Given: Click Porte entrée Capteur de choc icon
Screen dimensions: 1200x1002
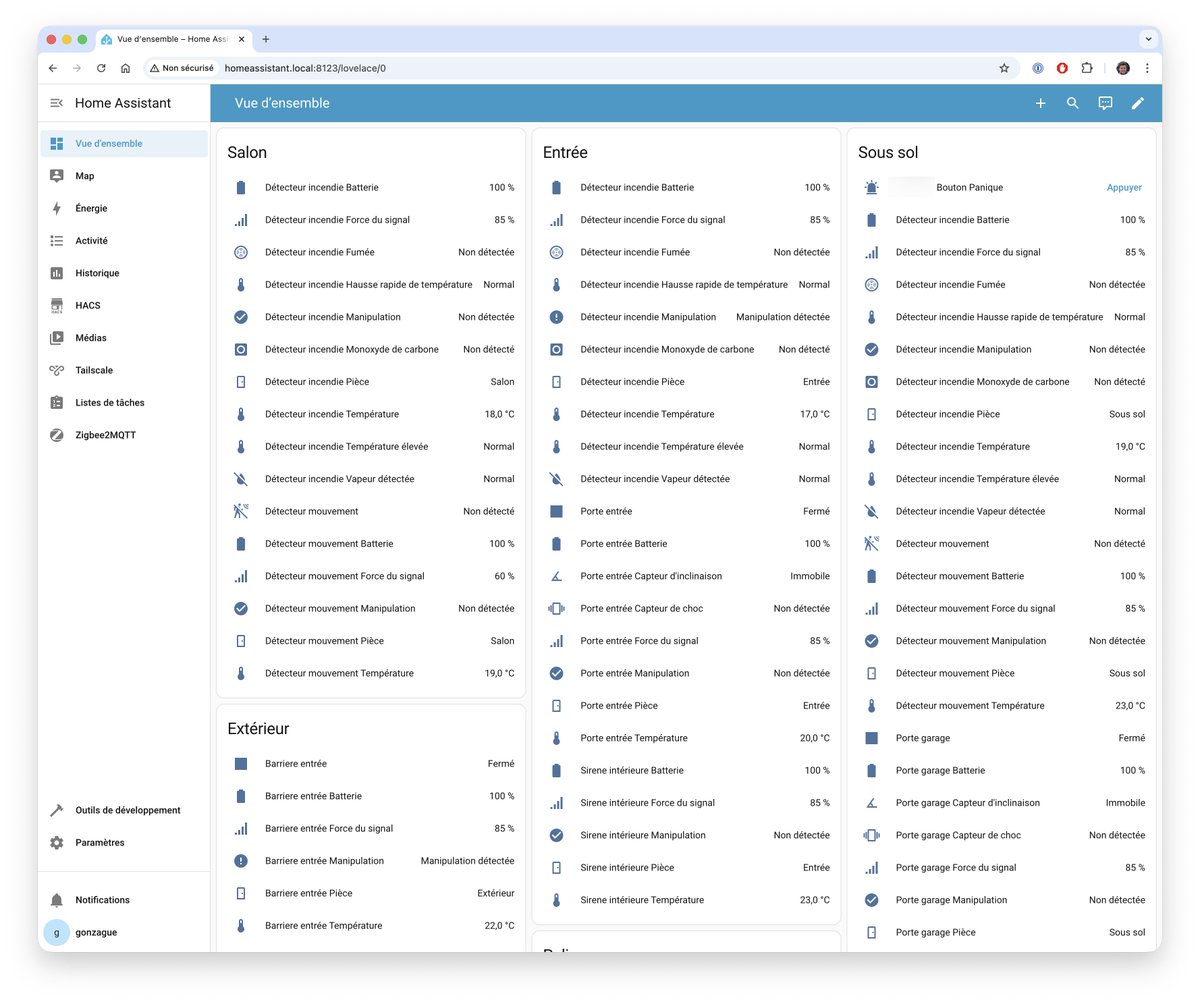Looking at the screenshot, I should (x=557, y=608).
